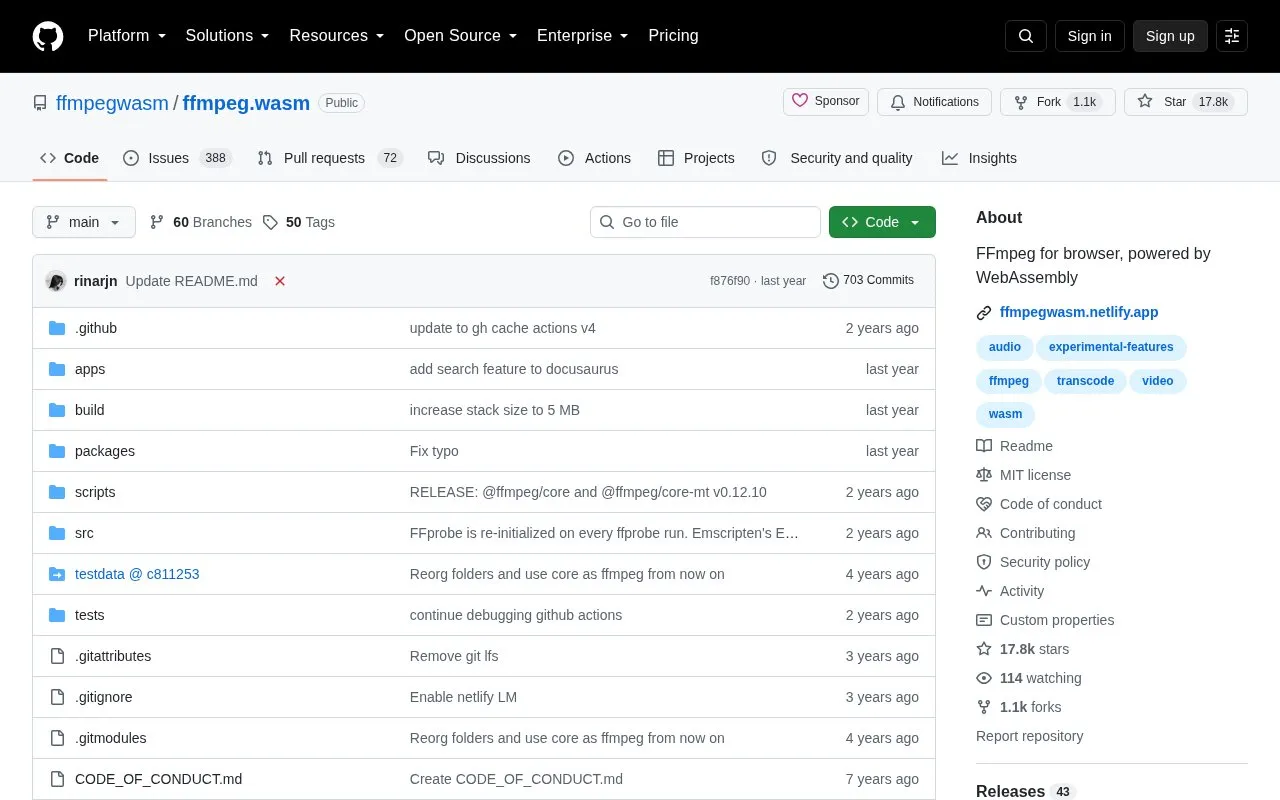Viewport: 1280px width, 800px height.
Task: Expand the Solutions header menu
Action: tap(228, 36)
